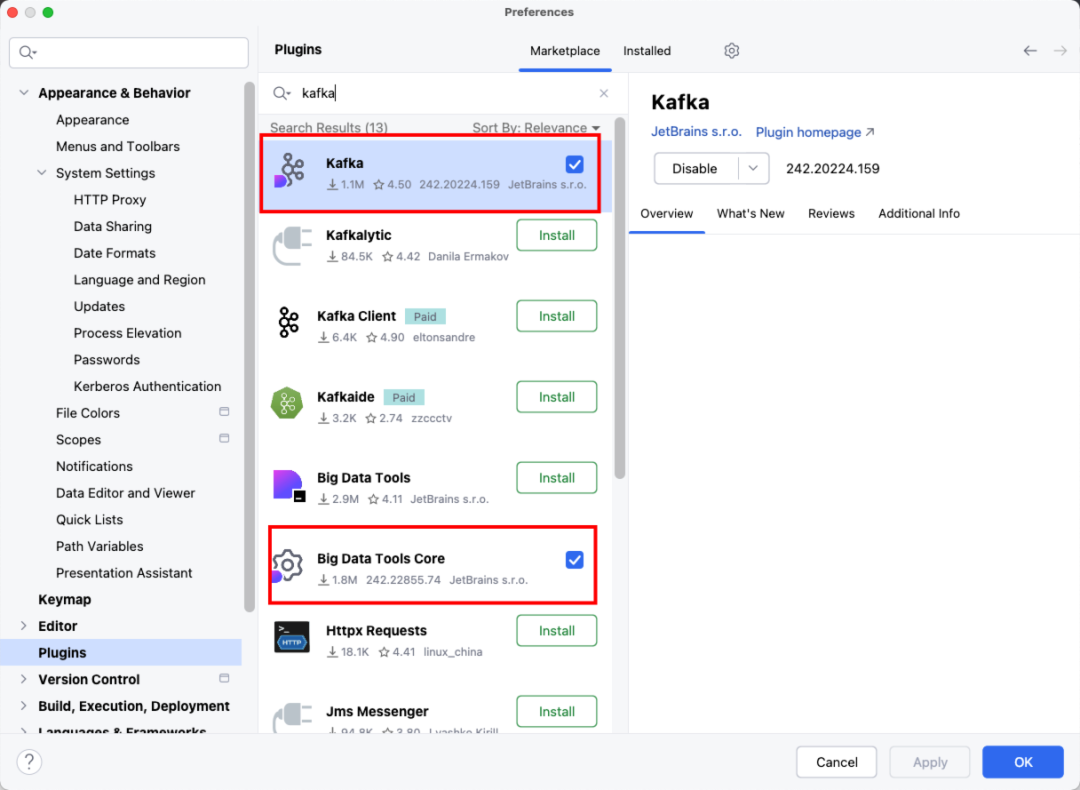Click the settings tree vertical scrollbar
Screen dimensions: 1080x790
coord(249,346)
